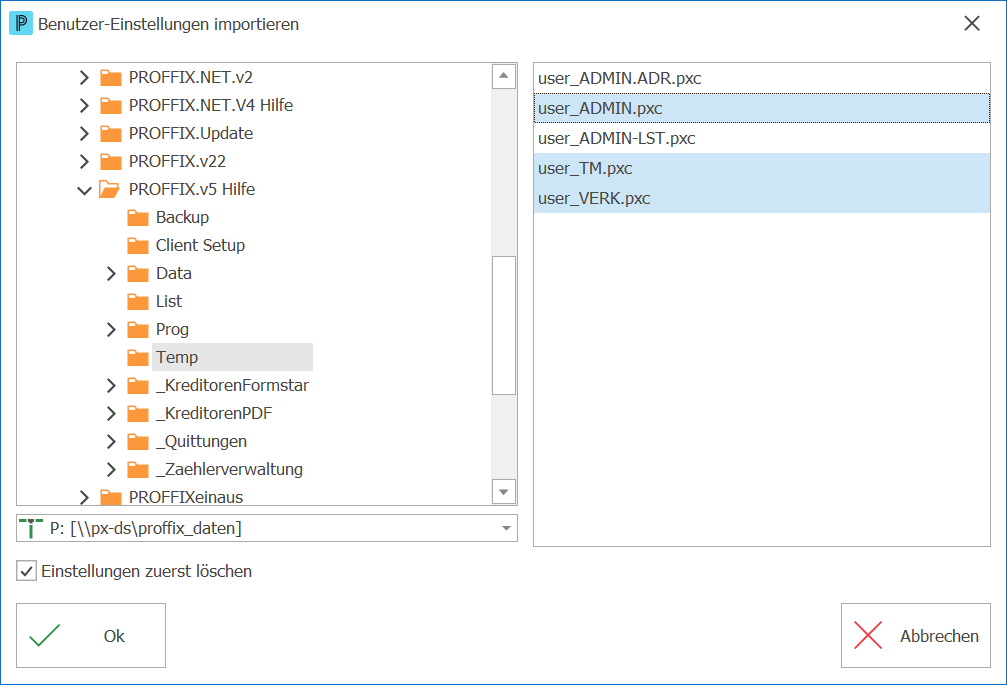The image size is (1007, 685).
Task: Expand the Data subfolder node
Action: click(111, 273)
